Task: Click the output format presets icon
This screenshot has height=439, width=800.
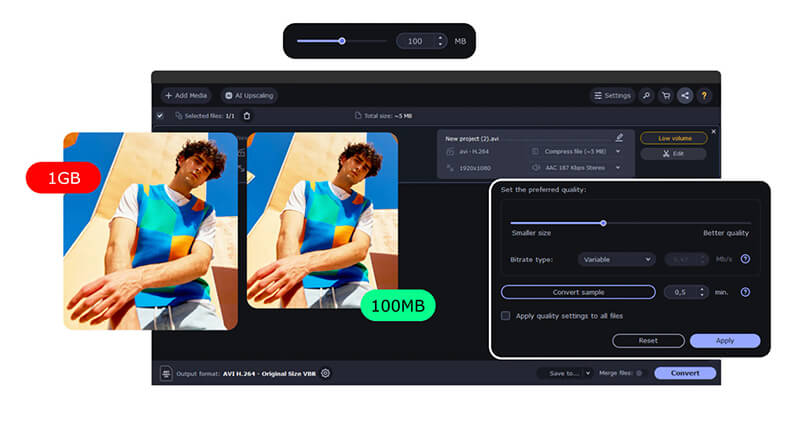Action: (166, 374)
